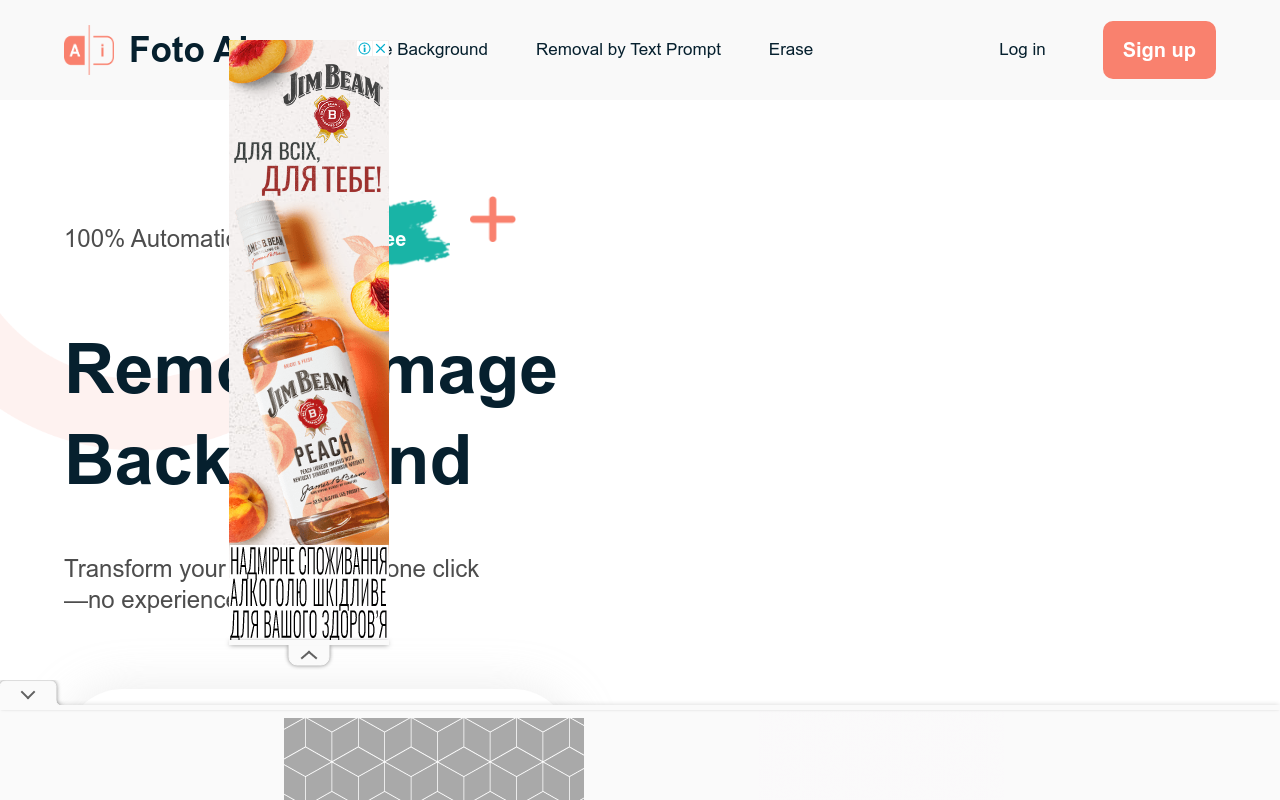This screenshot has width=1280, height=800.
Task: Click the Sign up button
Action: pos(1159,50)
